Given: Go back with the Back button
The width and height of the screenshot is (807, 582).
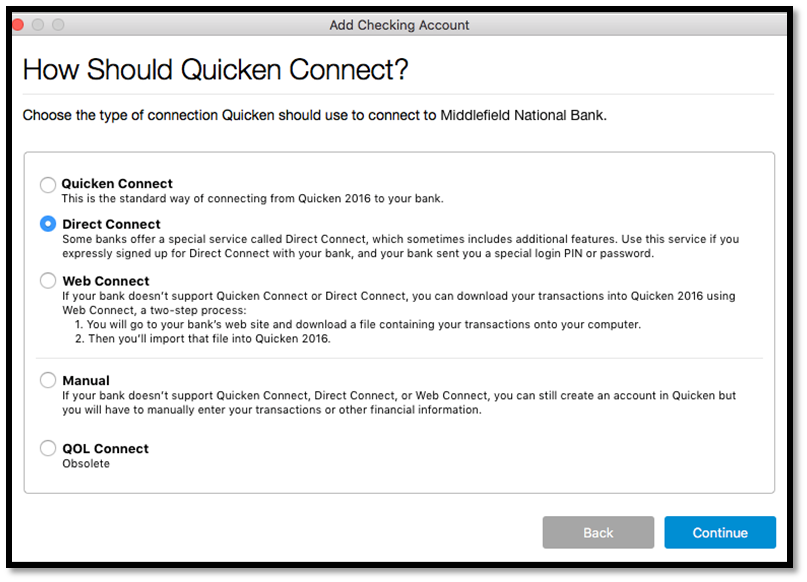Looking at the screenshot, I should pyautogui.click(x=598, y=533).
